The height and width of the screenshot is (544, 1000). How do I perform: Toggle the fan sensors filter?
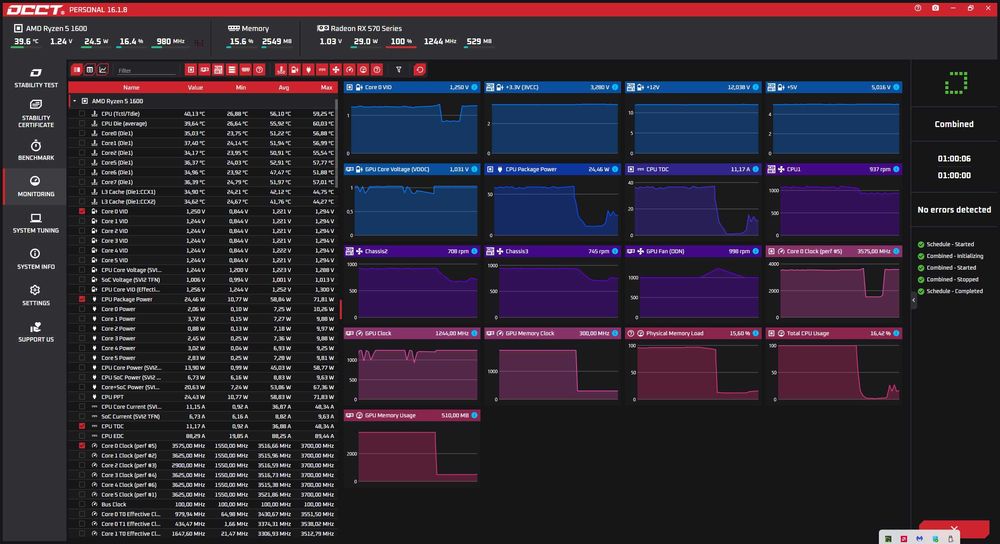tap(335, 70)
